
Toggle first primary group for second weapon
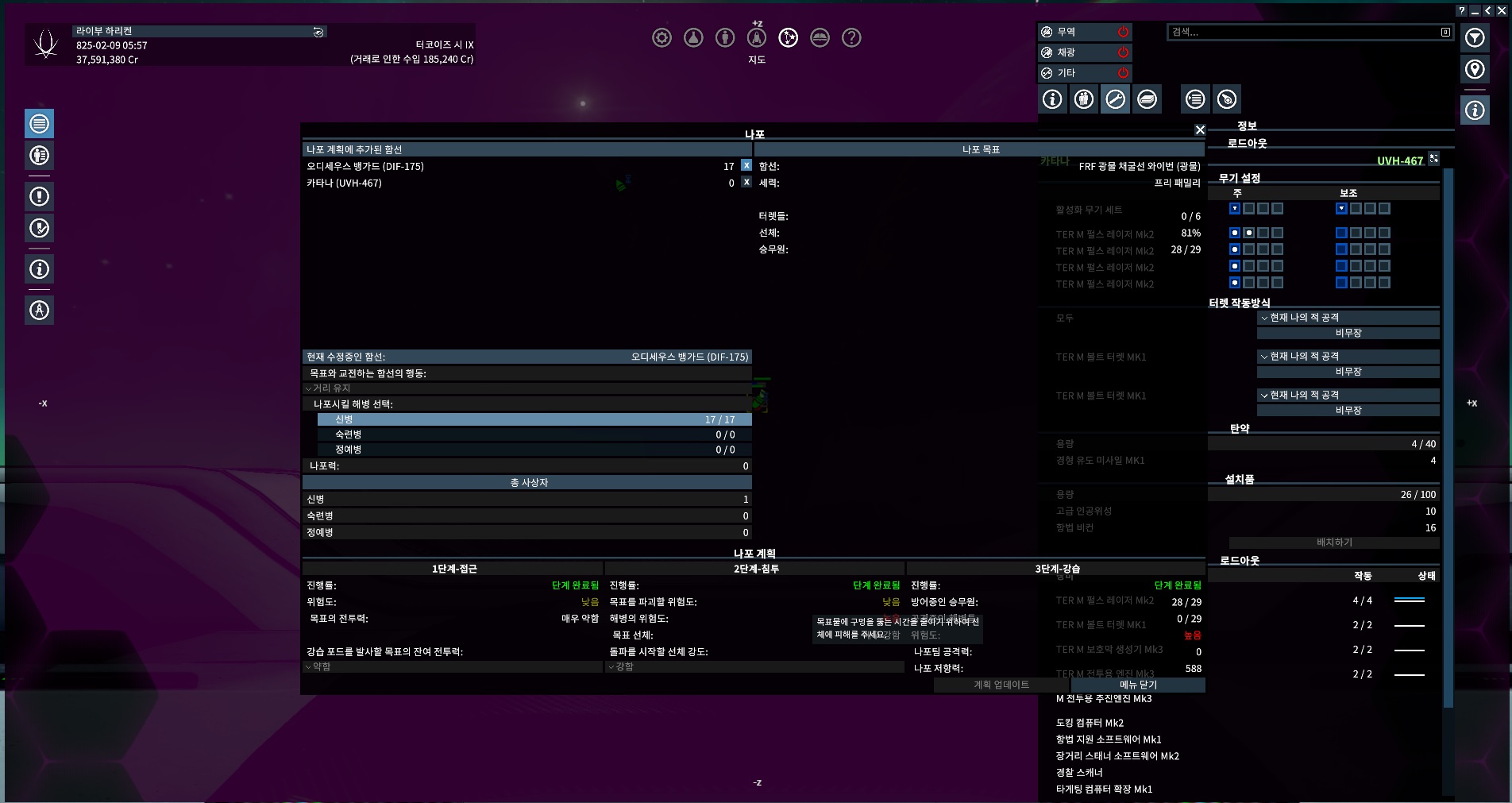click(1235, 249)
